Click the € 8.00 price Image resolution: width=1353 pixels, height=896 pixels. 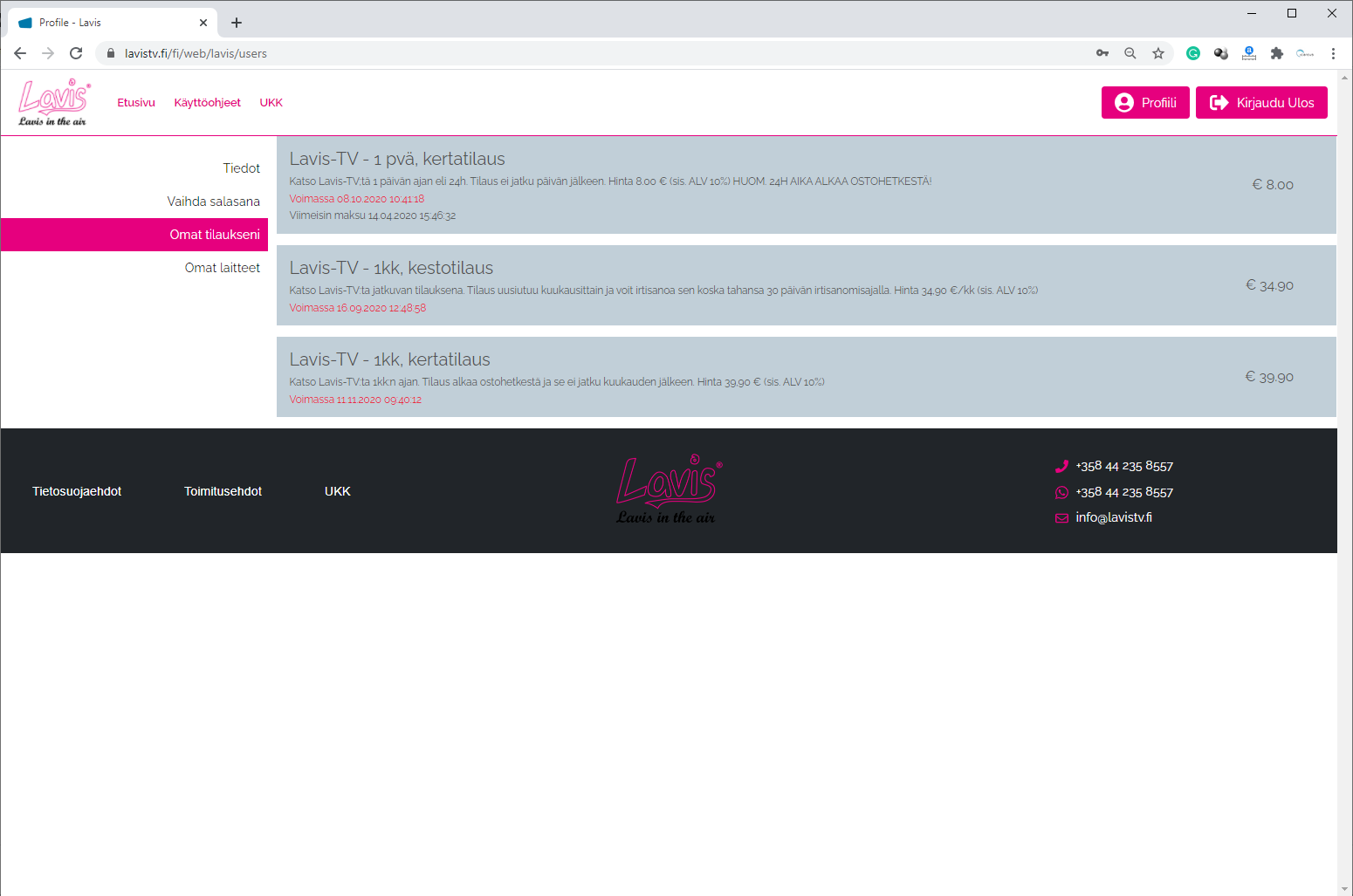pos(1273,185)
